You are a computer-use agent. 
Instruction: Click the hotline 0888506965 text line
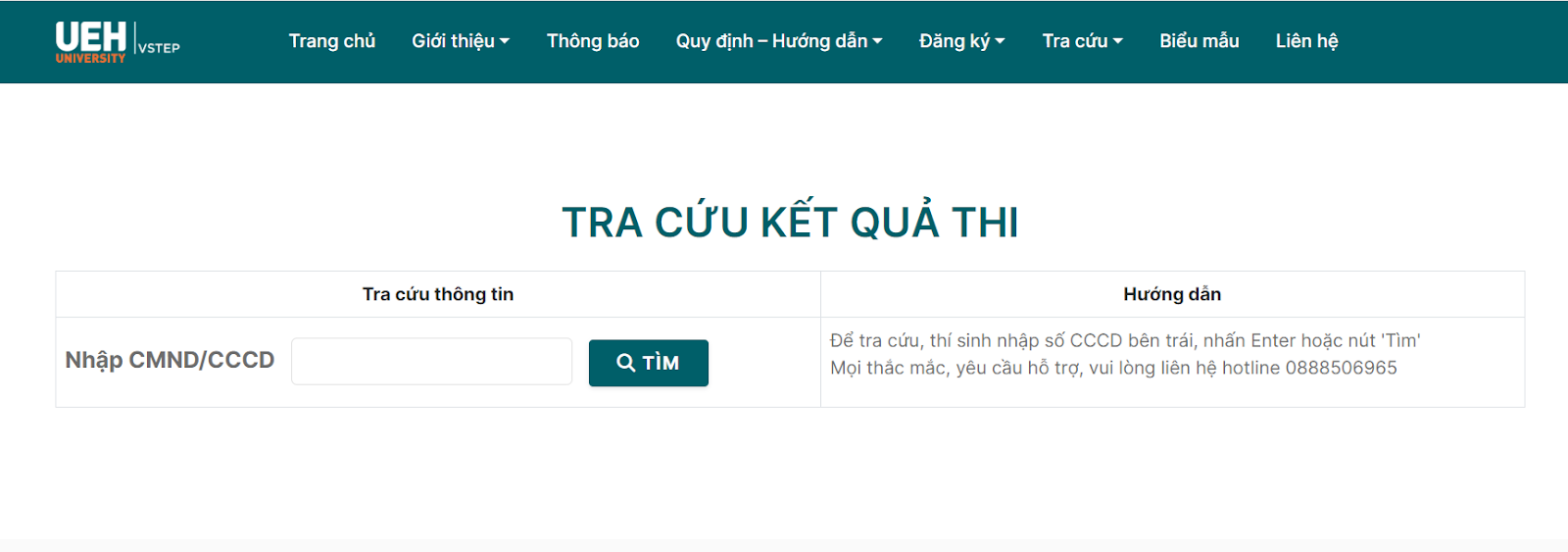click(x=1113, y=368)
